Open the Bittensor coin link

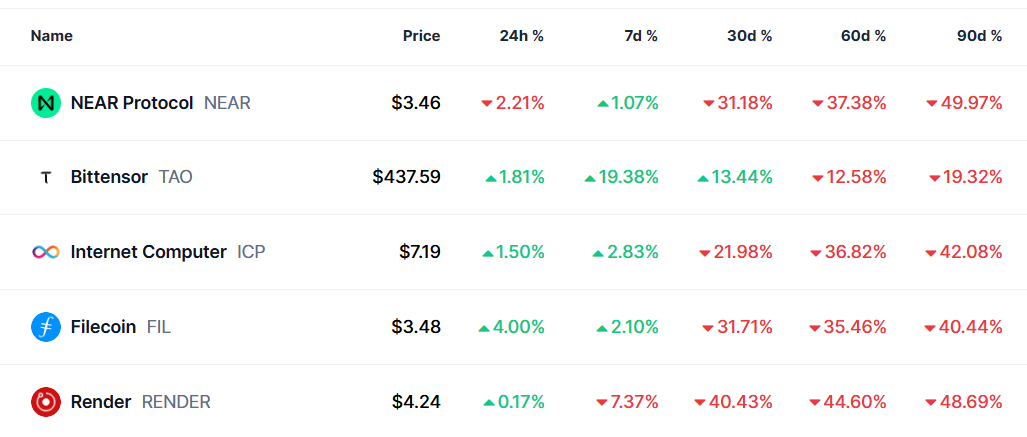click(111, 178)
